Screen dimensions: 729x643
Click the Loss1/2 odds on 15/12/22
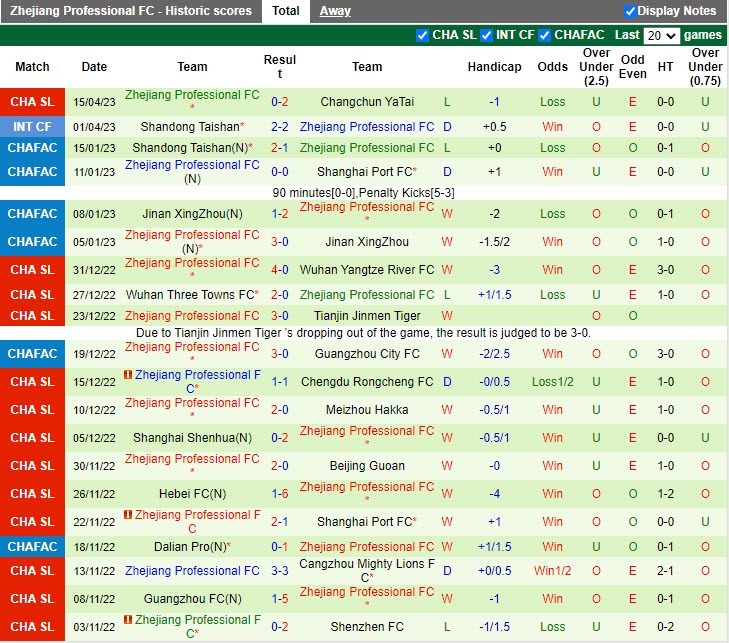click(x=552, y=382)
